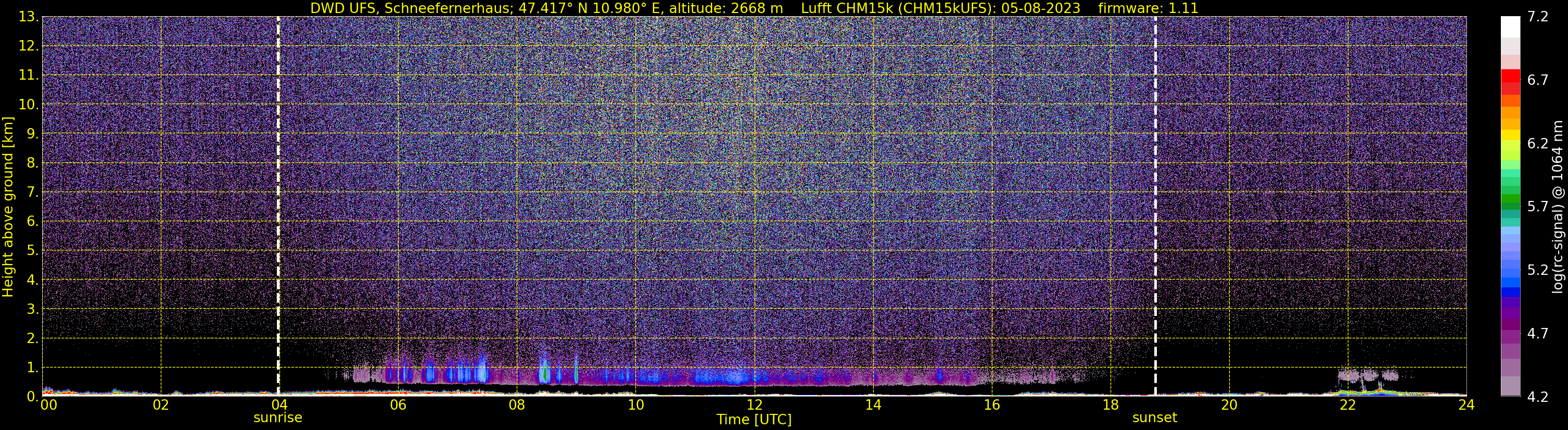1568x430 pixels.
Task: Click the height axis tick '7.'
Action: click(x=32, y=193)
